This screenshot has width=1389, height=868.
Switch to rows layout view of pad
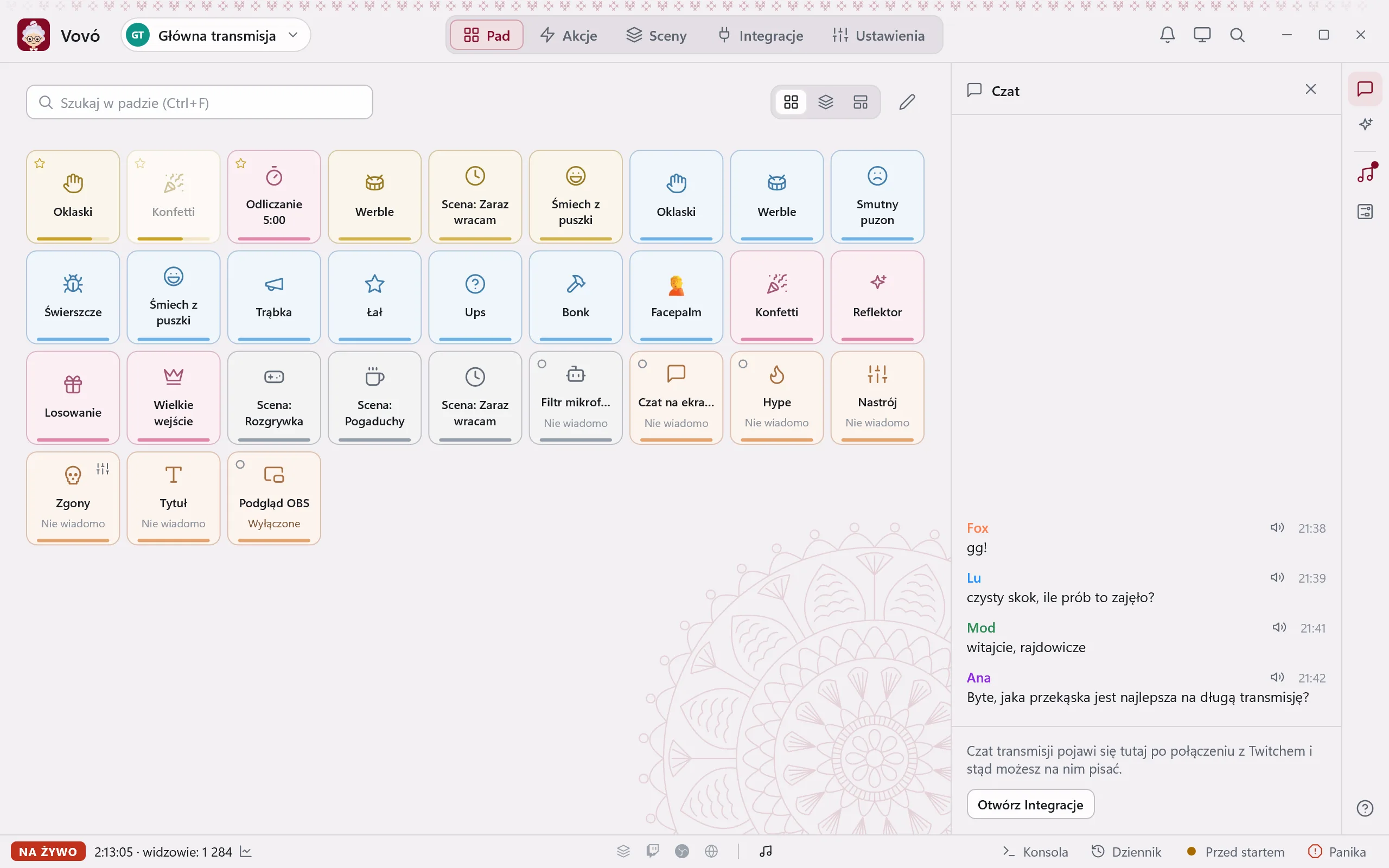861,102
